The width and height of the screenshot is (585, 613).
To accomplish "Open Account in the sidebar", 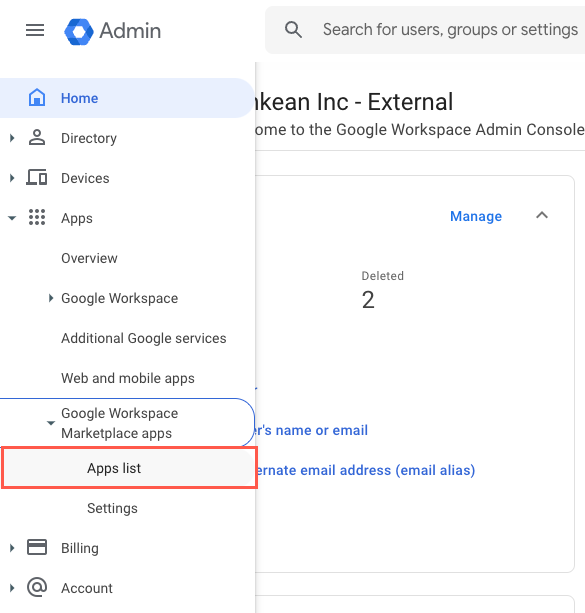I will click(x=126, y=588).
